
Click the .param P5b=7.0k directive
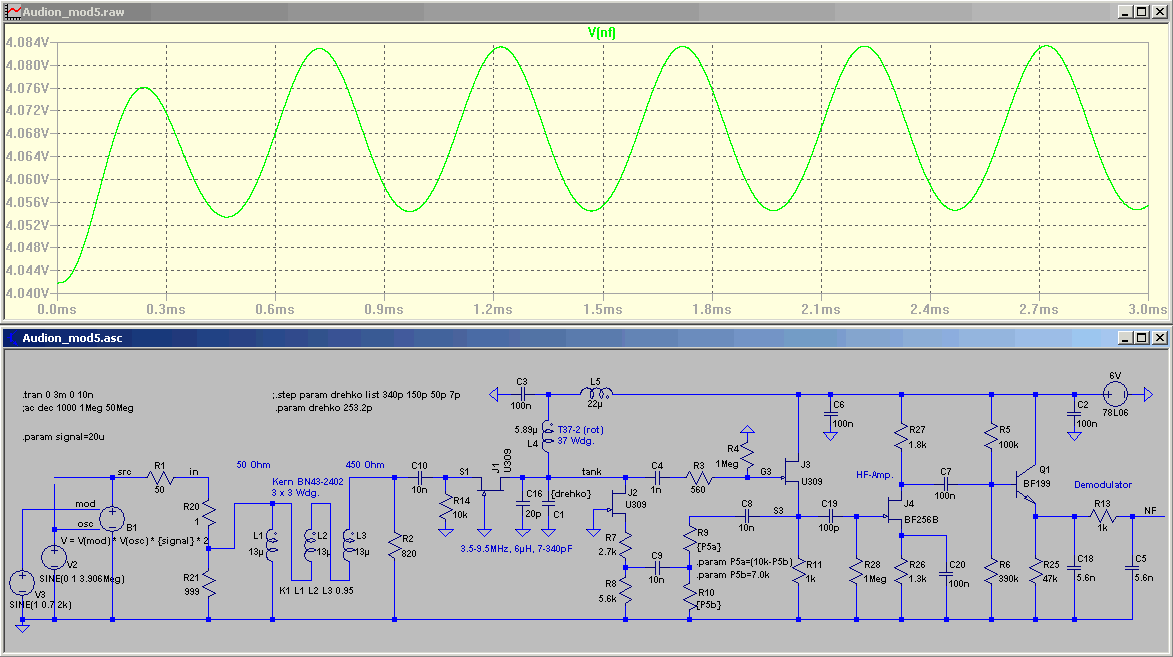[733, 575]
